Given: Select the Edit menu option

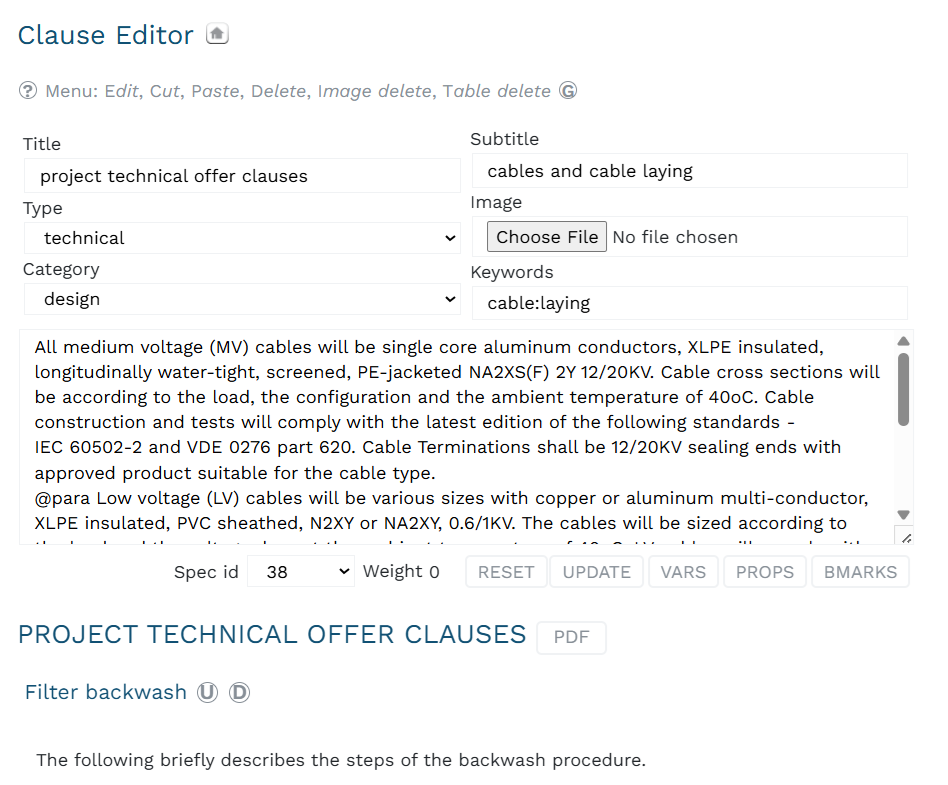Looking at the screenshot, I should [x=122, y=91].
